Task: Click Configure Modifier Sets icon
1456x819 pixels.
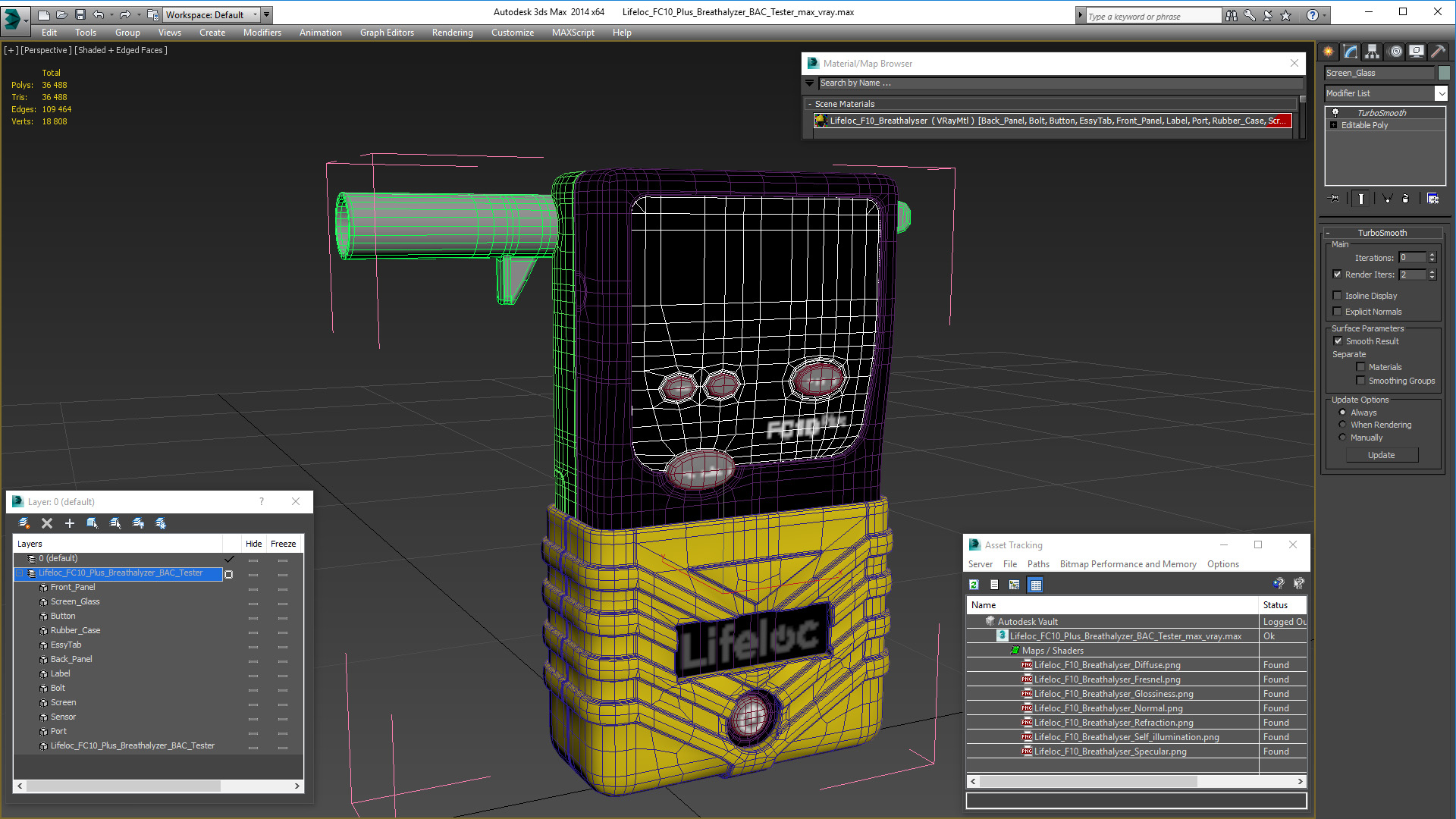Action: click(1432, 199)
